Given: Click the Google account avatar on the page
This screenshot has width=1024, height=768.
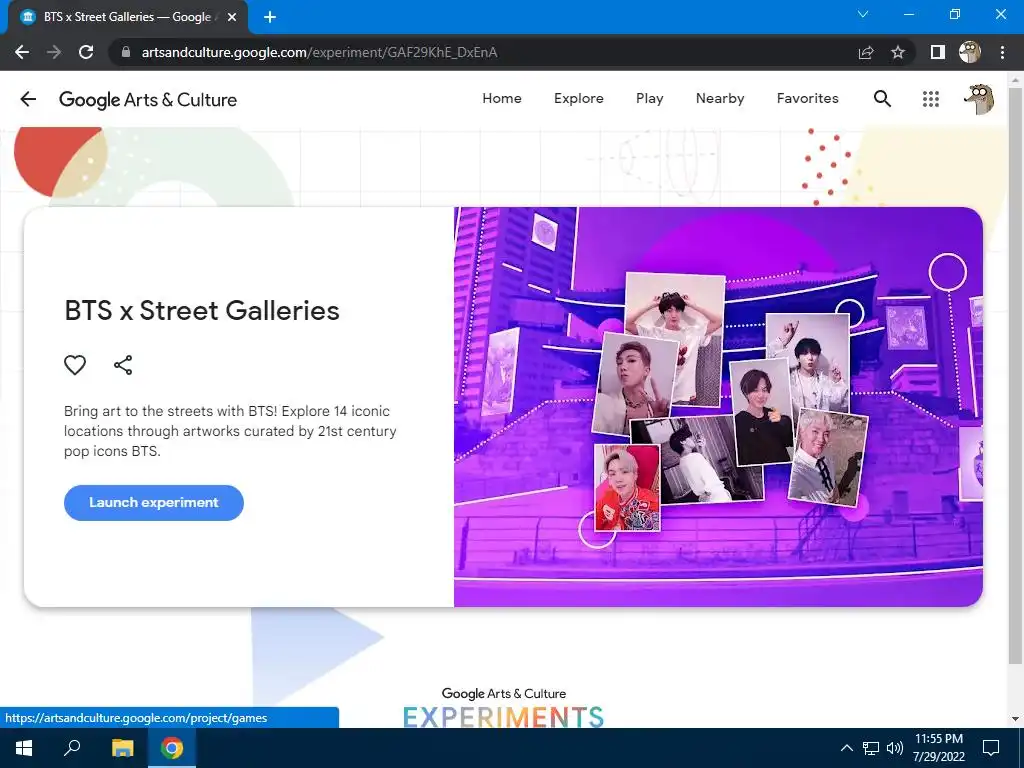Looking at the screenshot, I should pos(979,99).
